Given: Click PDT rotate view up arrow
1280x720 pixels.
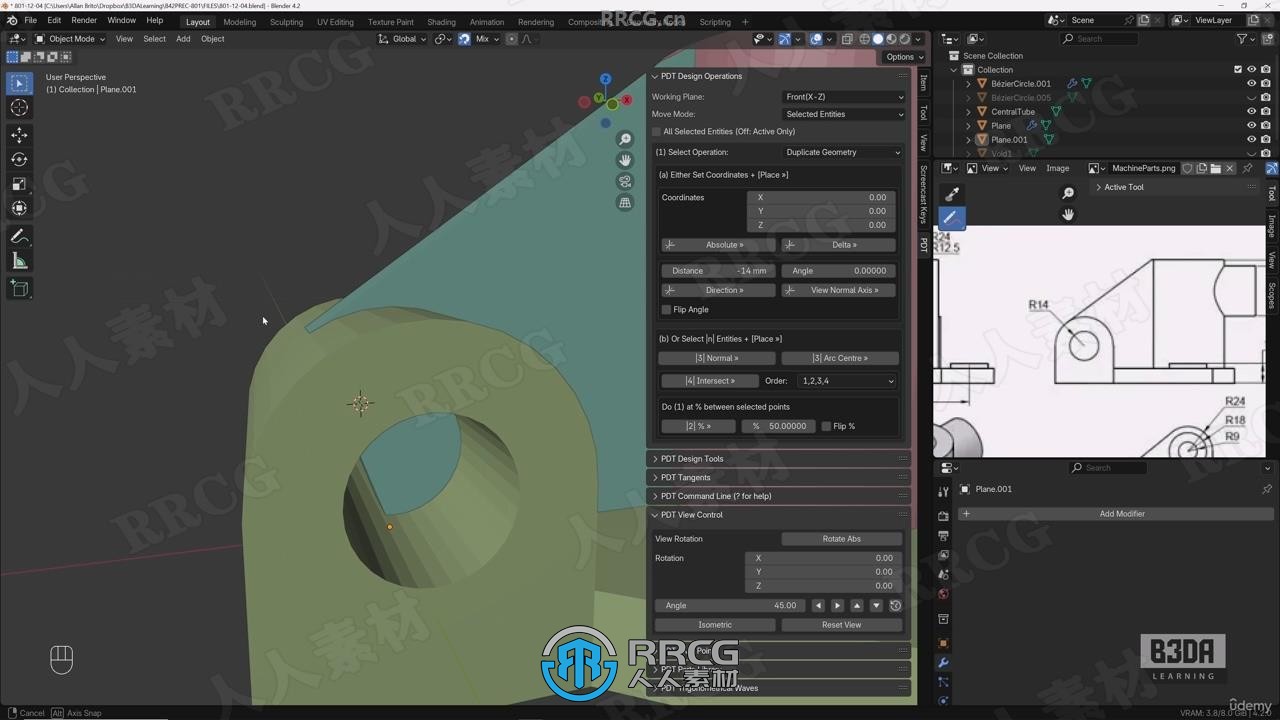Looking at the screenshot, I should pyautogui.click(x=857, y=606).
